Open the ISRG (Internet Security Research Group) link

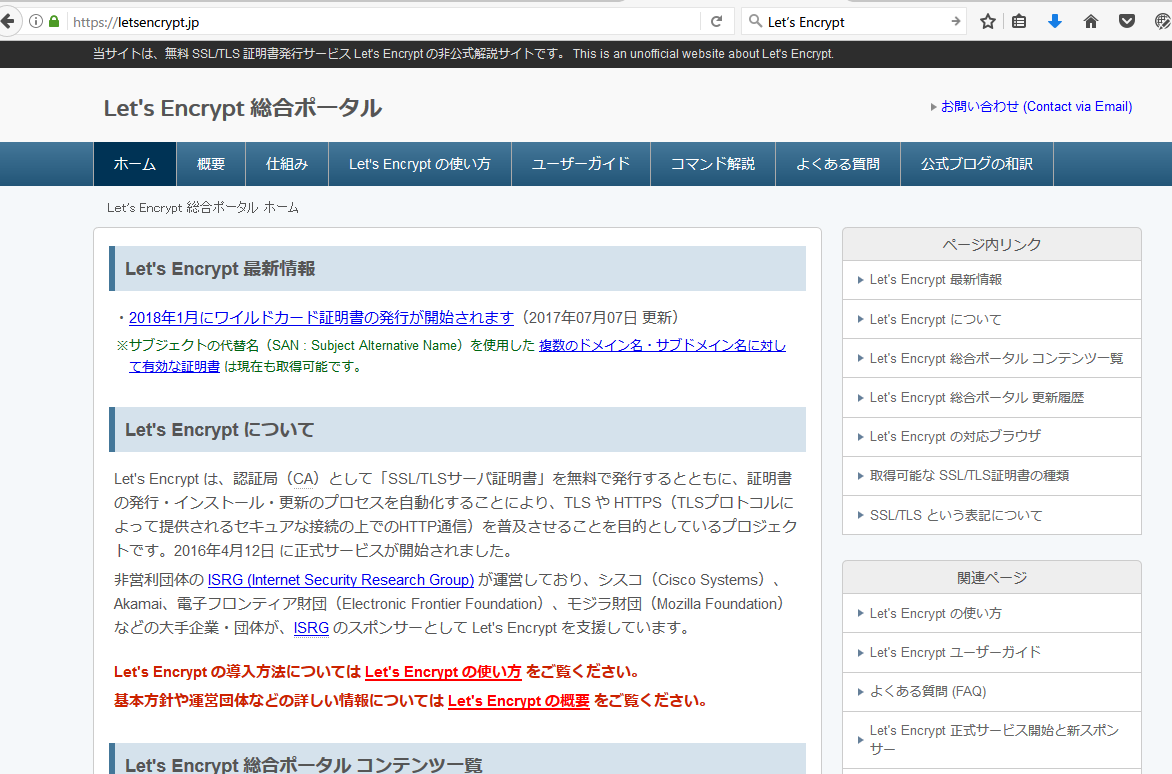tap(340, 579)
